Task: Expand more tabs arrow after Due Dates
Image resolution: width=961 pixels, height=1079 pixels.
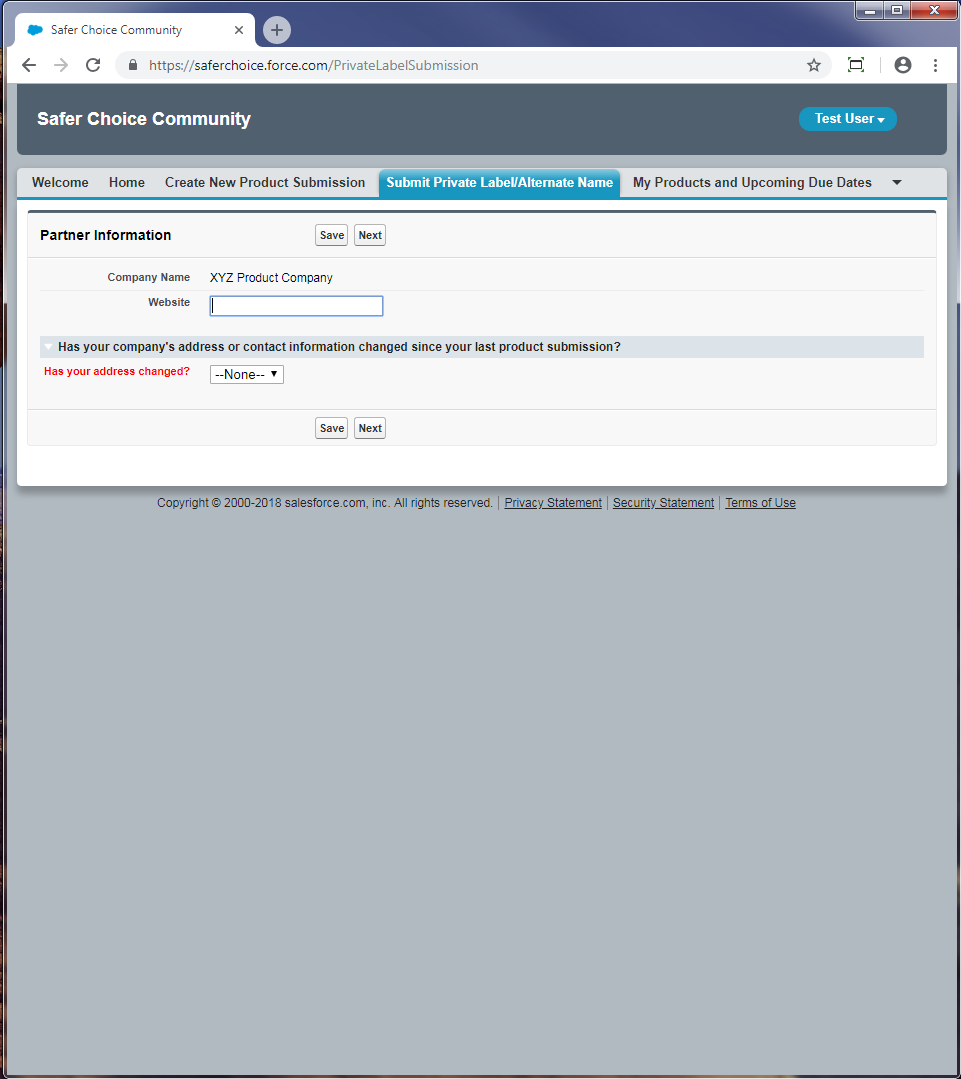Action: (x=896, y=183)
